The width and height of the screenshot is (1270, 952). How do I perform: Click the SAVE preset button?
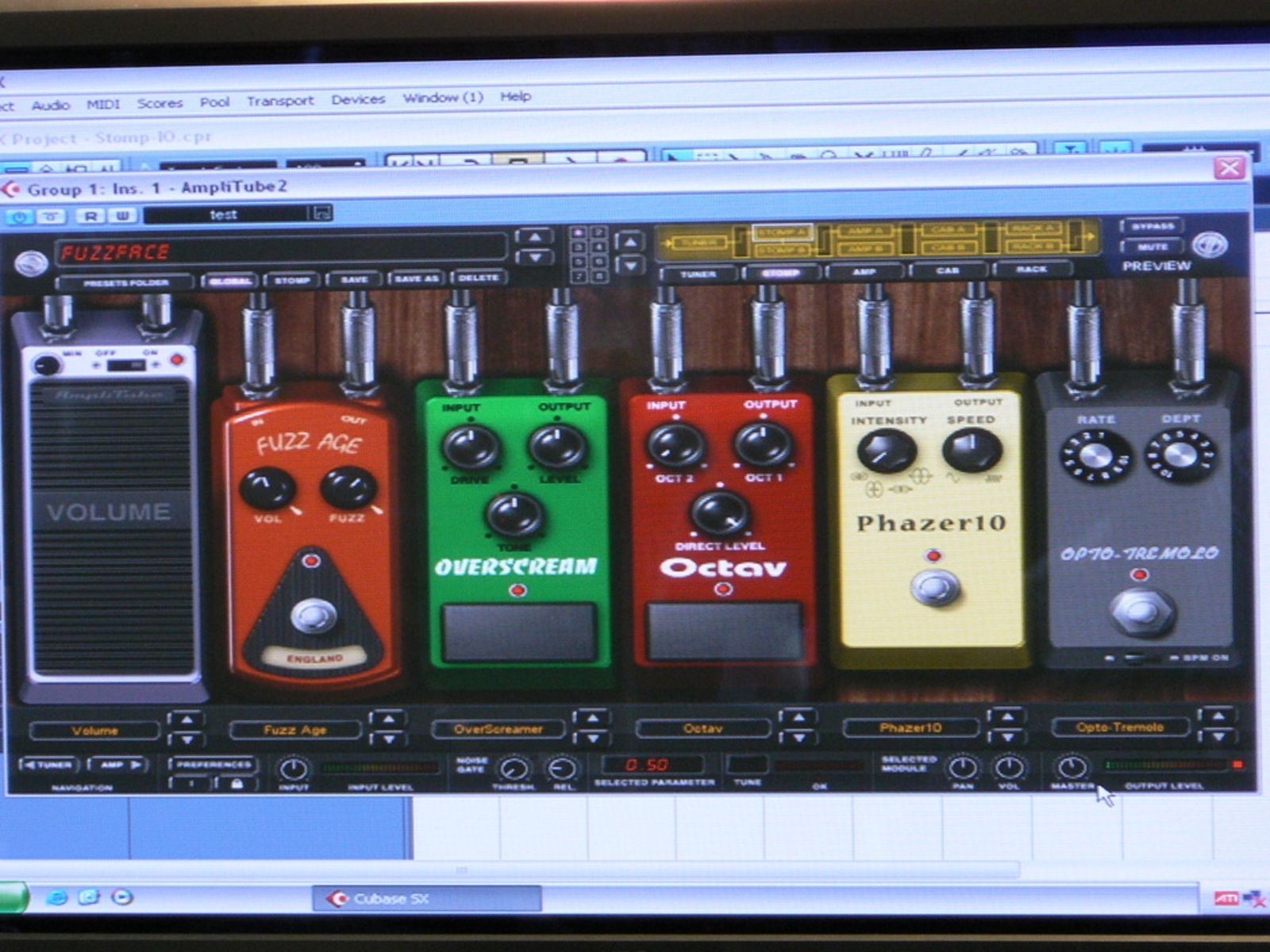pos(354,279)
